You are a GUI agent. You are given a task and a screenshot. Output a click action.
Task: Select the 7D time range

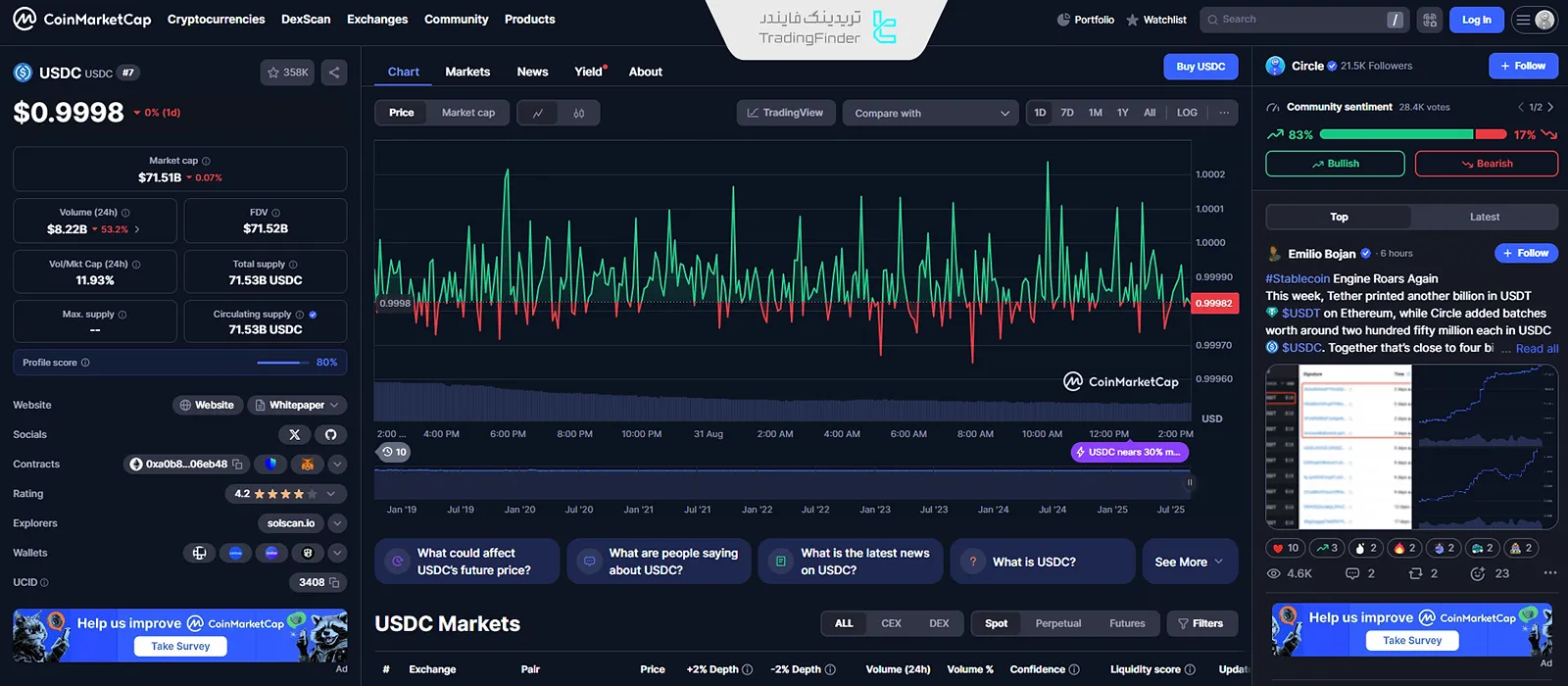[x=1067, y=113]
